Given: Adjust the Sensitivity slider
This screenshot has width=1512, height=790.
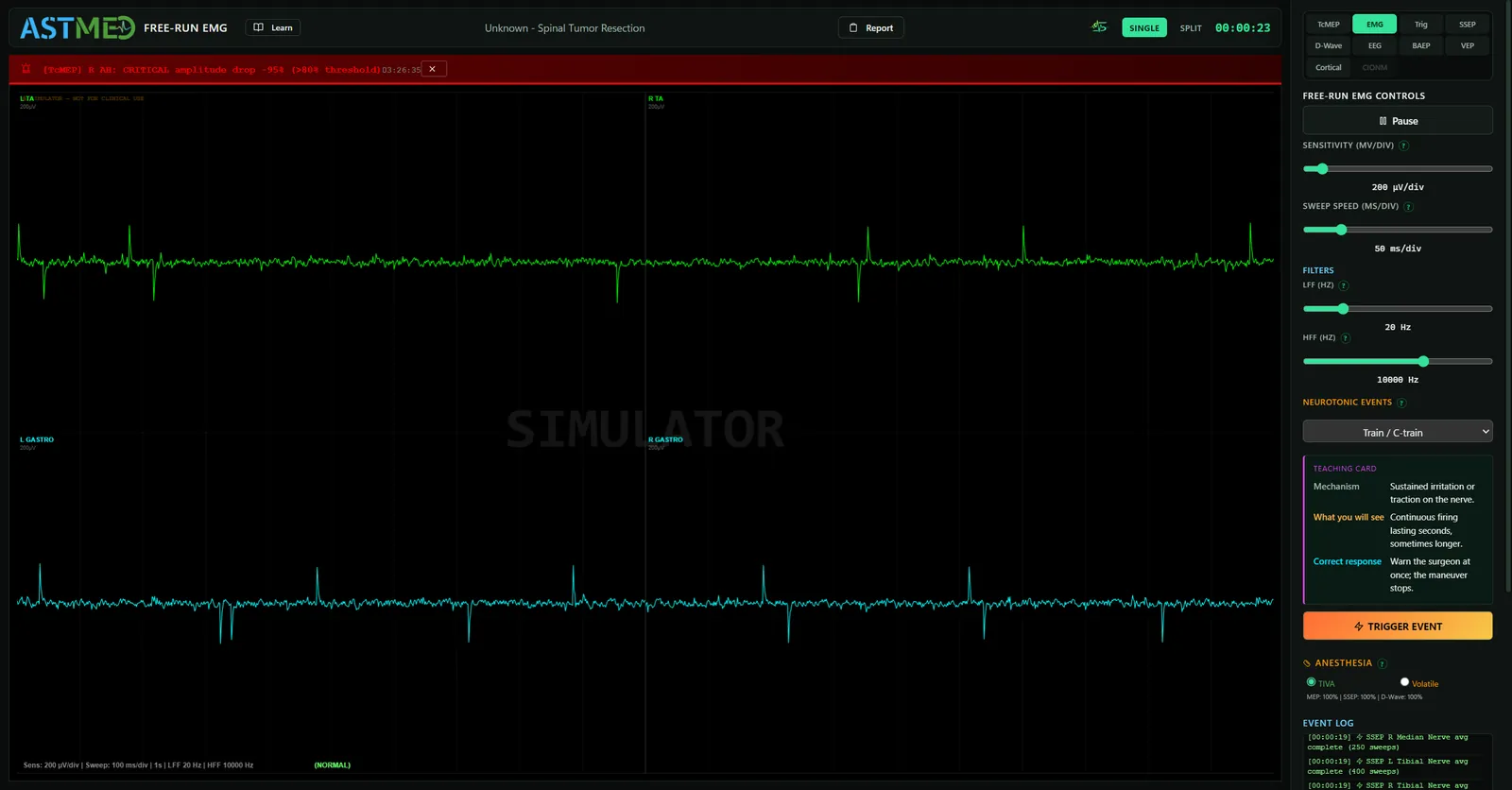Looking at the screenshot, I should point(1398,169).
